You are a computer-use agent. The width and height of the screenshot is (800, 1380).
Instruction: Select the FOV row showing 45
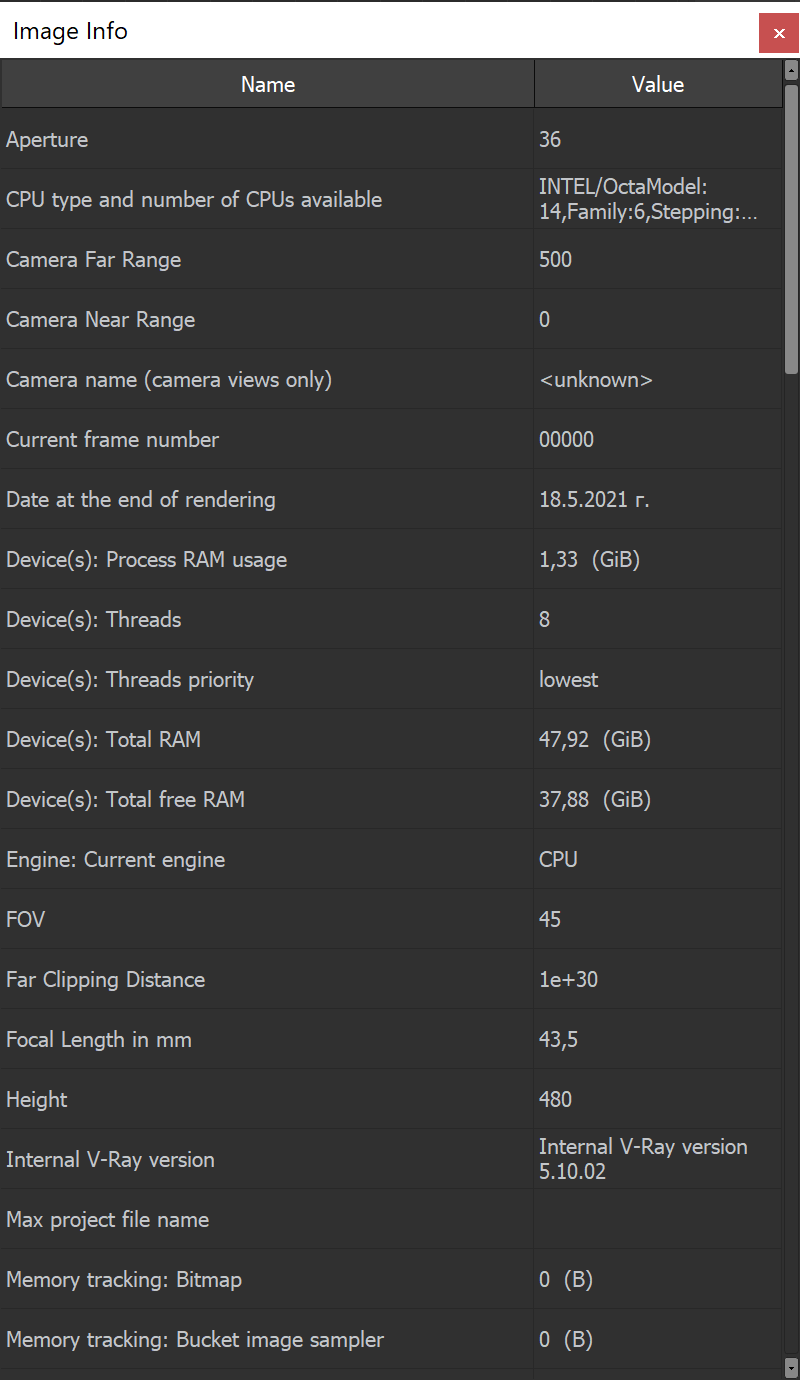267,919
